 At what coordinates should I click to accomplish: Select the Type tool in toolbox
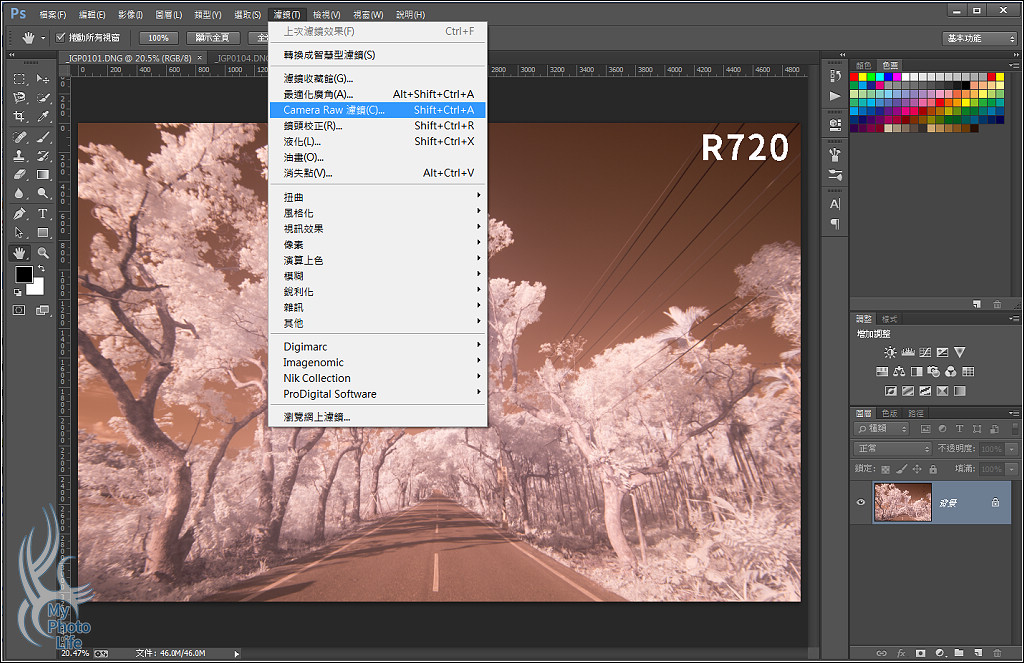[x=43, y=214]
